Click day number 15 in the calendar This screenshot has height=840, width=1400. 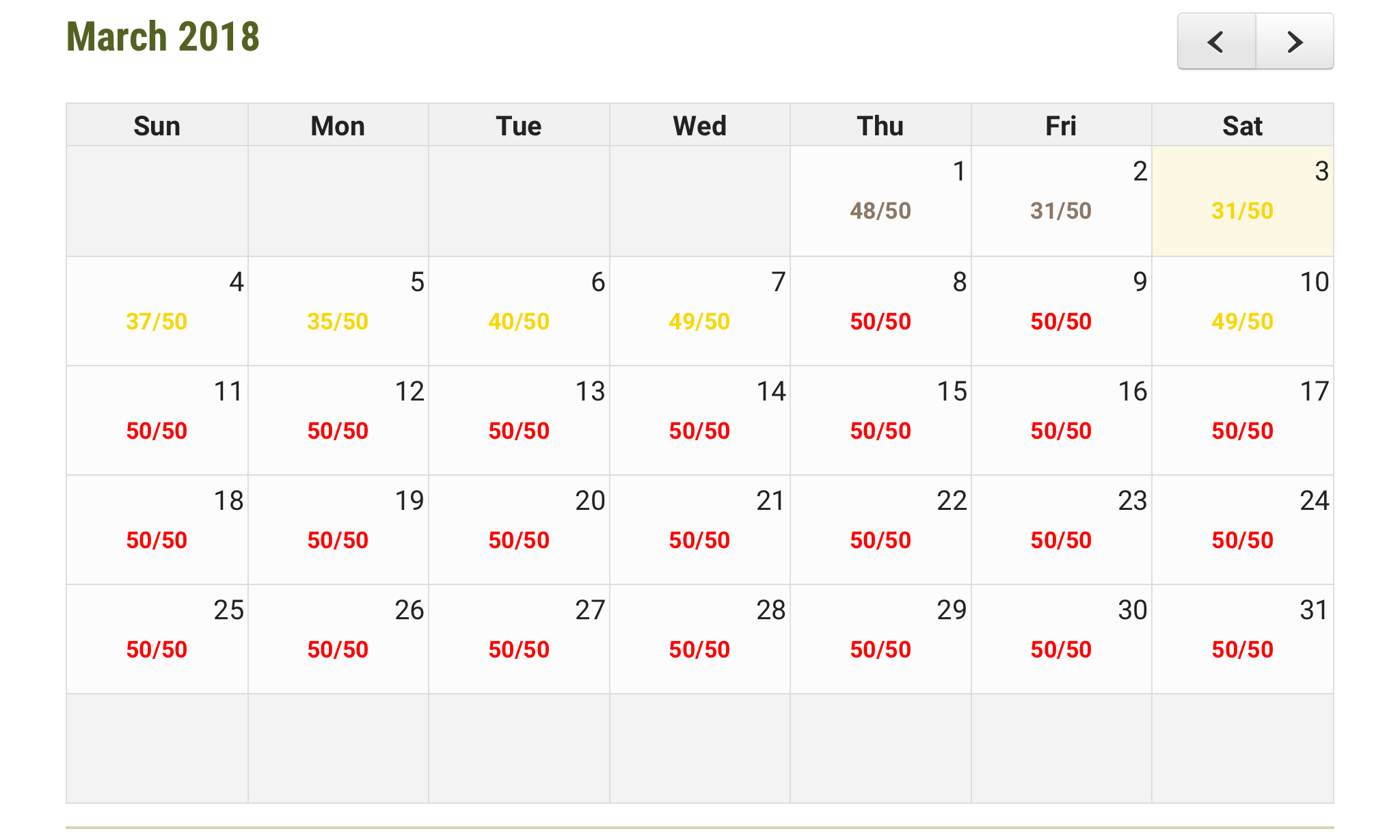[x=952, y=392]
